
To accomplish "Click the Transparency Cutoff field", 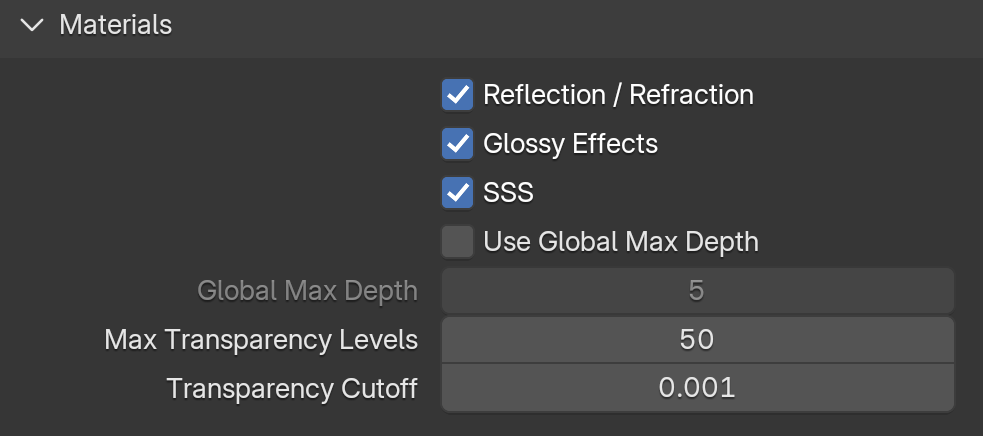I will tap(698, 388).
